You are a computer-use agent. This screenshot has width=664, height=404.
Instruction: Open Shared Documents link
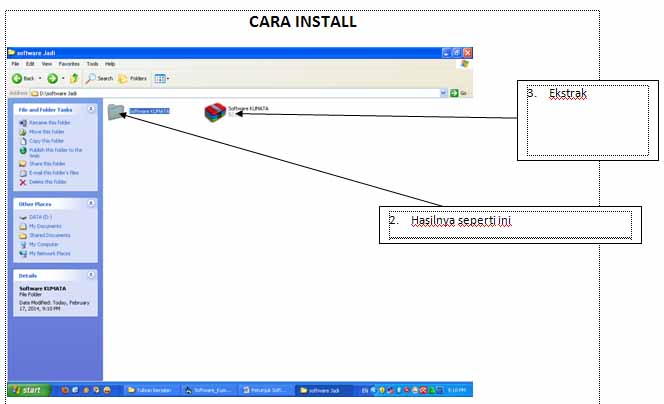50,235
